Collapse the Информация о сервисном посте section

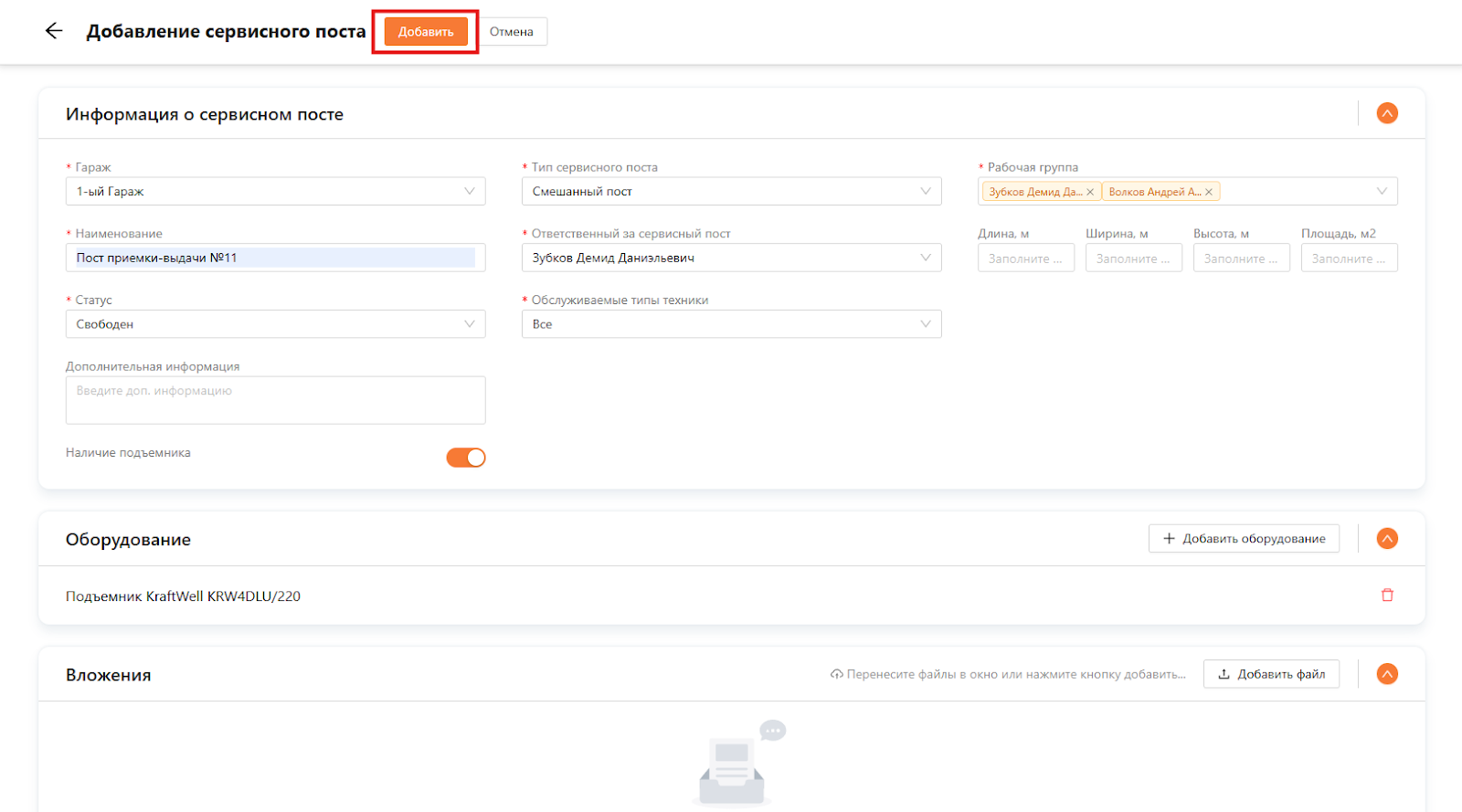click(1387, 113)
